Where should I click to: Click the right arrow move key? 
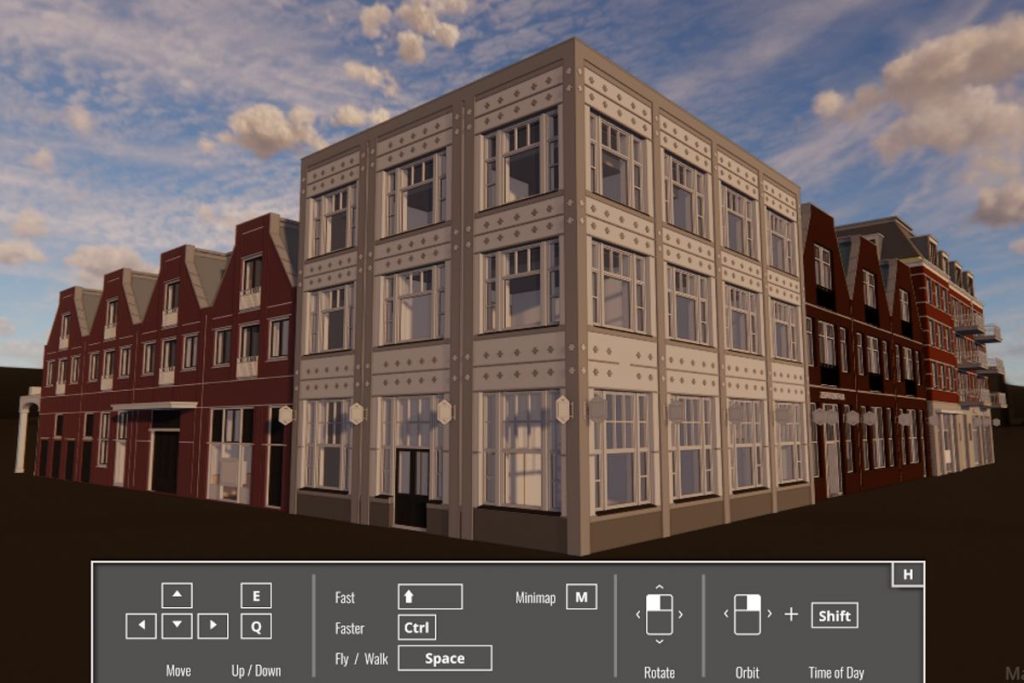tap(213, 626)
